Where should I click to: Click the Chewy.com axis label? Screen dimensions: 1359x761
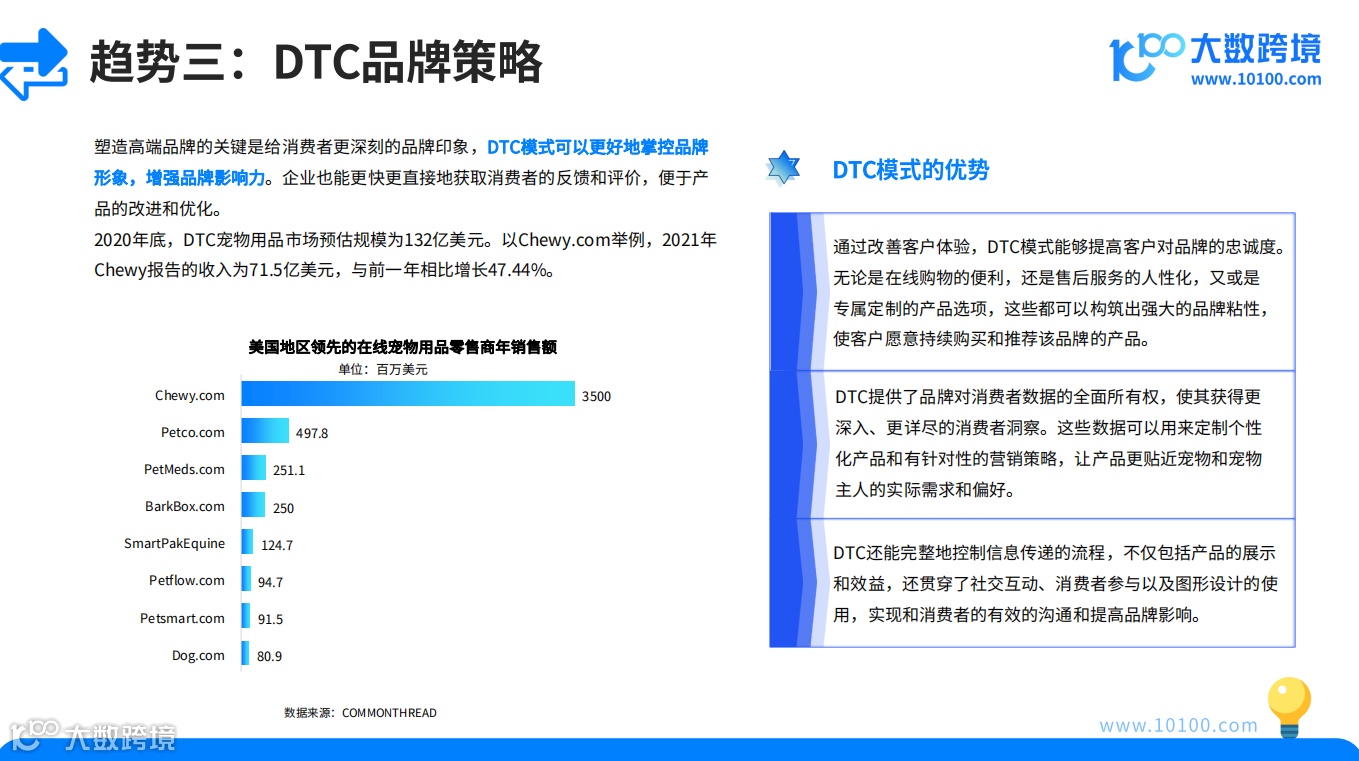click(190, 395)
